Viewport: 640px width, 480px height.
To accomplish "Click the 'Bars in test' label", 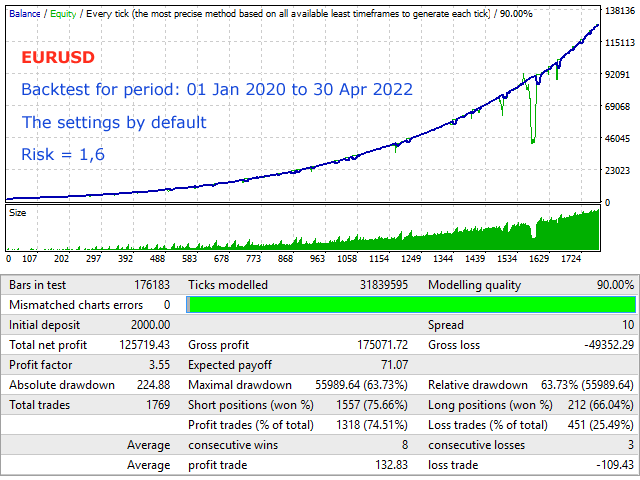I will click(x=37, y=285).
